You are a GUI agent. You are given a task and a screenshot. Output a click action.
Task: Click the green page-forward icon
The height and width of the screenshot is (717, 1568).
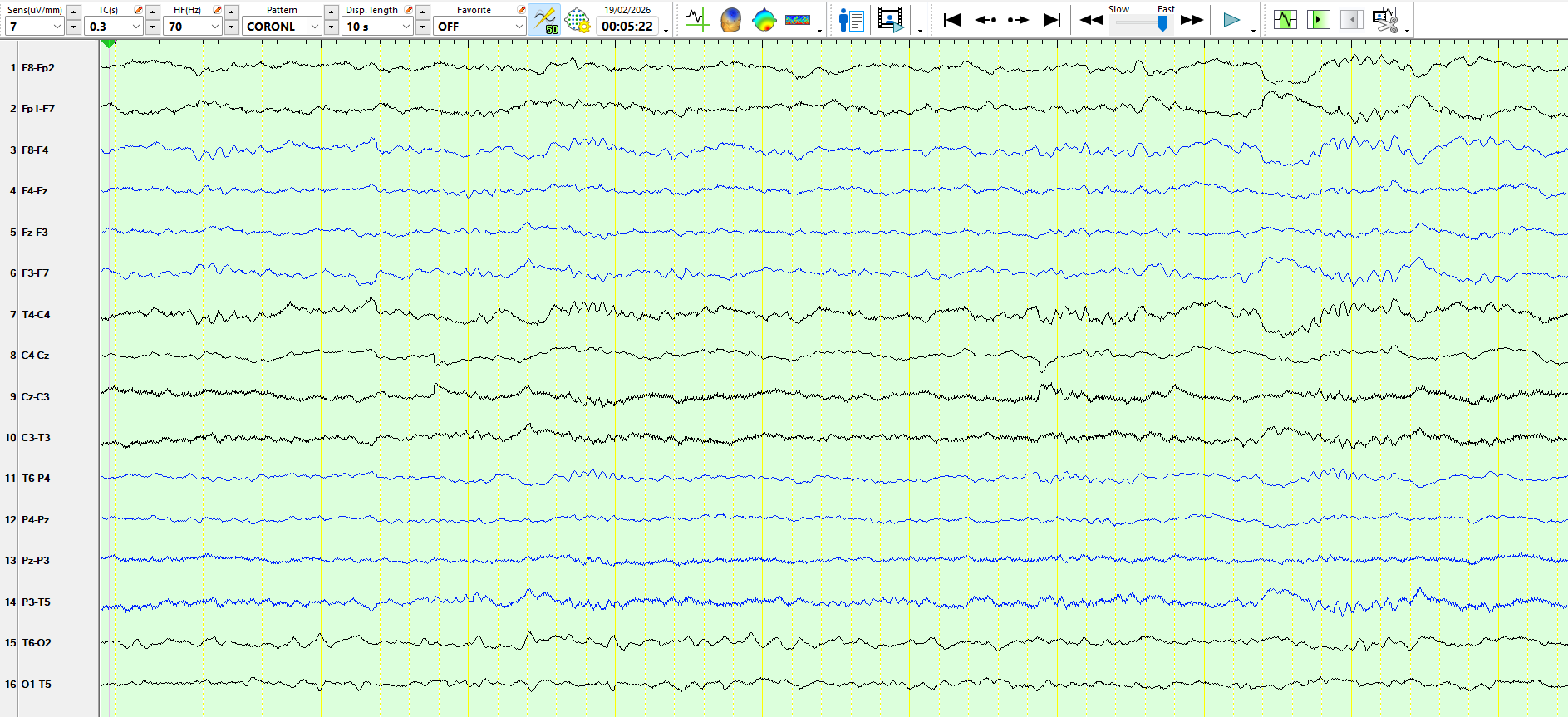1318,20
